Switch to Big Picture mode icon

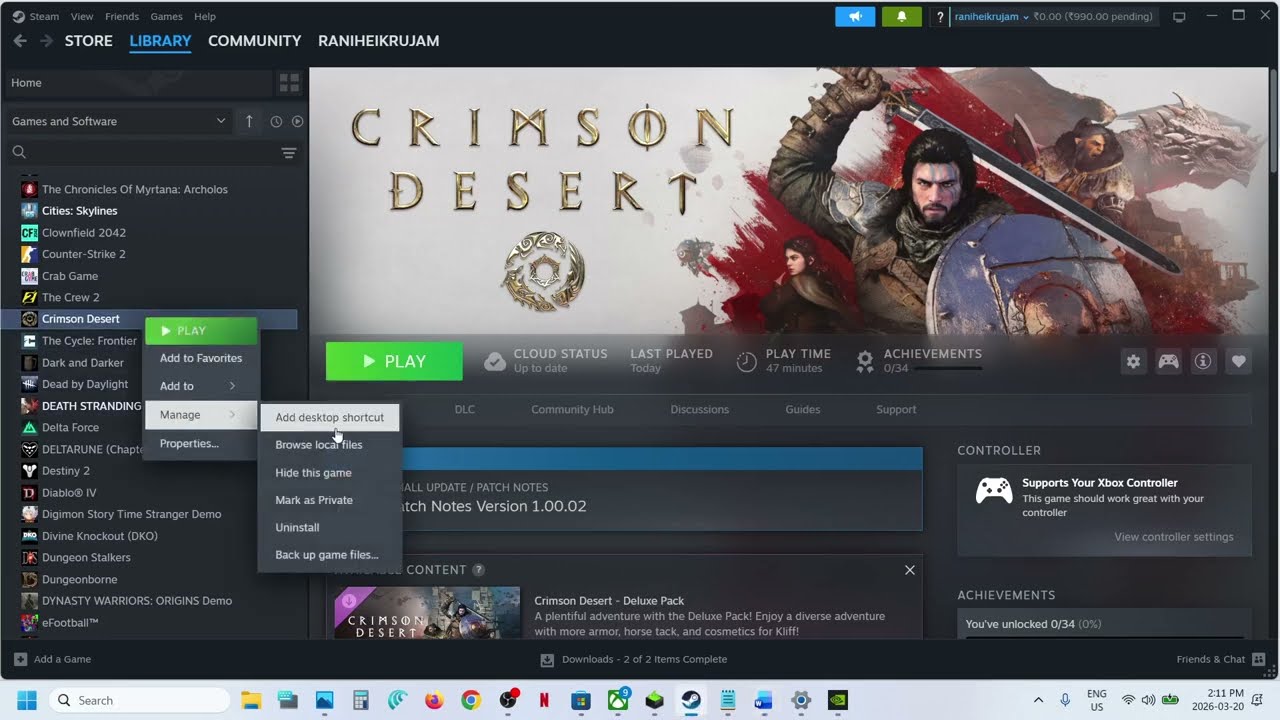(x=1179, y=17)
